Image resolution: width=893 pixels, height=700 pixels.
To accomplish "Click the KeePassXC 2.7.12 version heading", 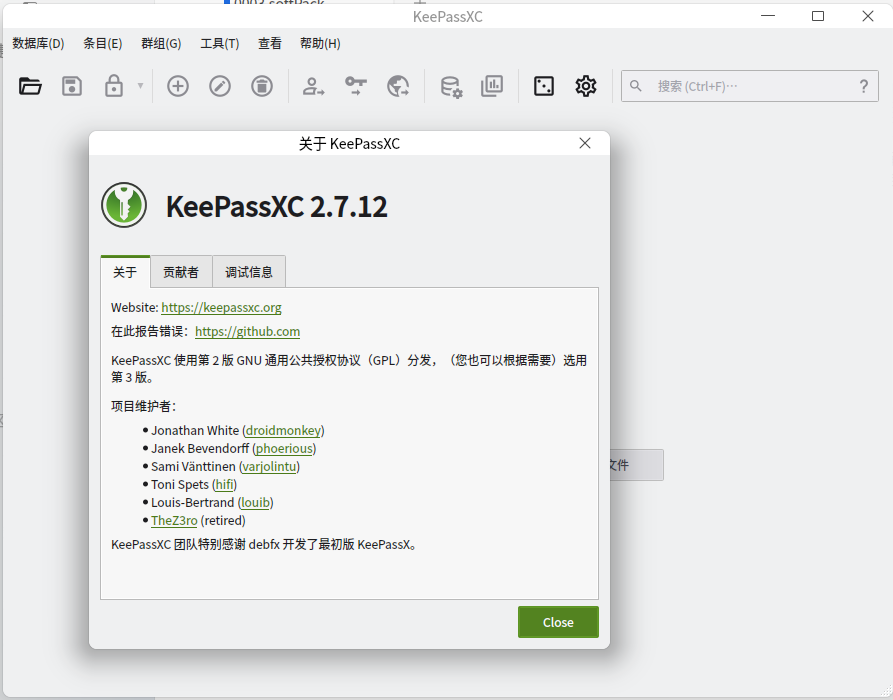I will [x=277, y=206].
